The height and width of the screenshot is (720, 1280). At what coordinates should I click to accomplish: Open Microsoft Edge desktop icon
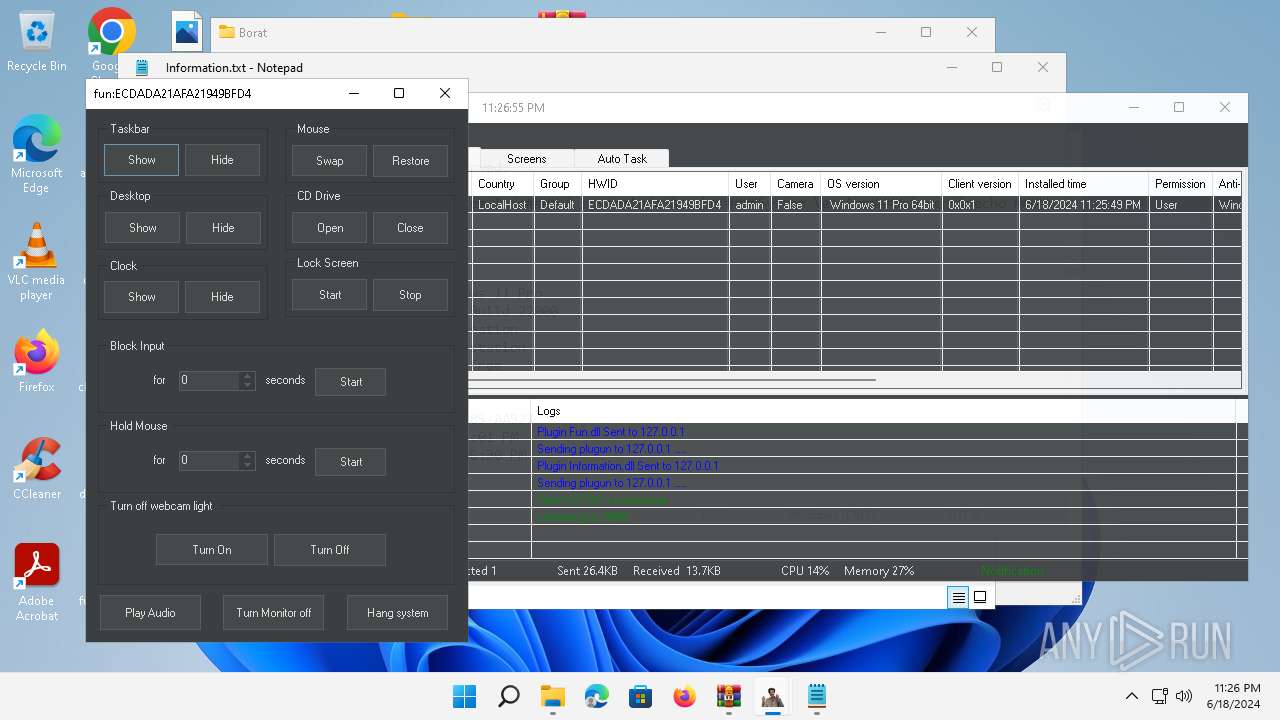tap(37, 154)
